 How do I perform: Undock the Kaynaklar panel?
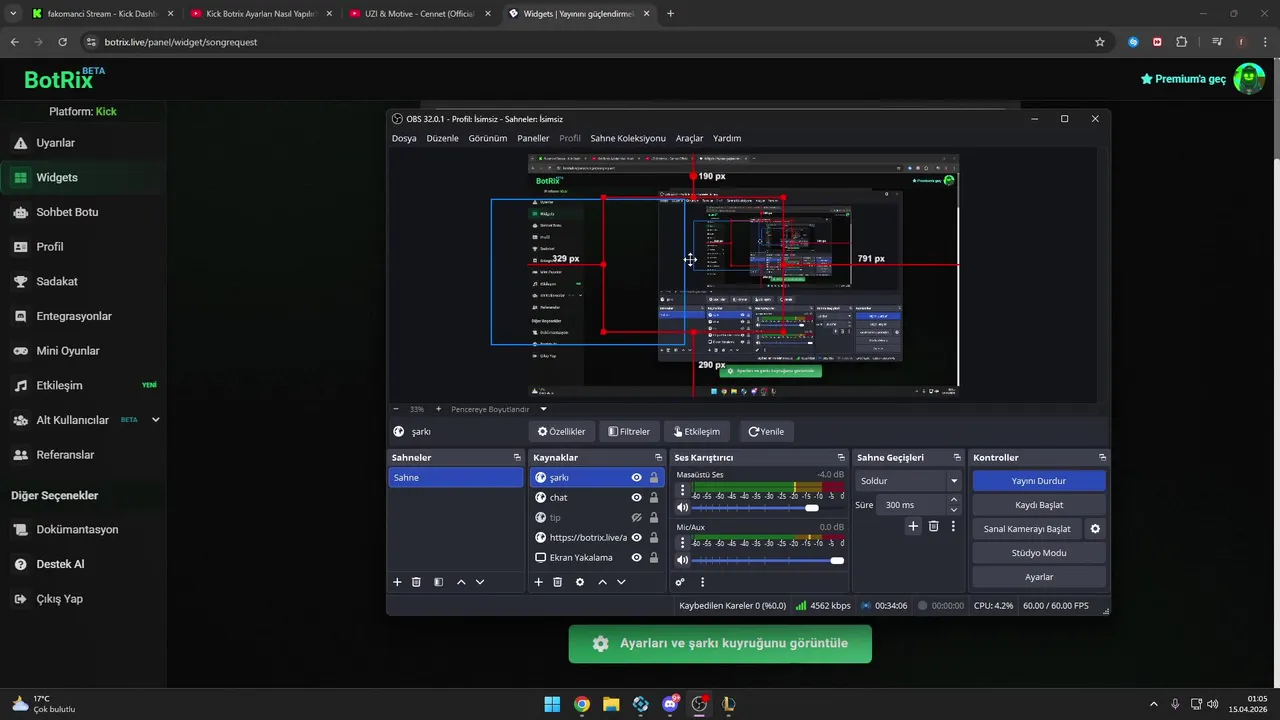[658, 457]
